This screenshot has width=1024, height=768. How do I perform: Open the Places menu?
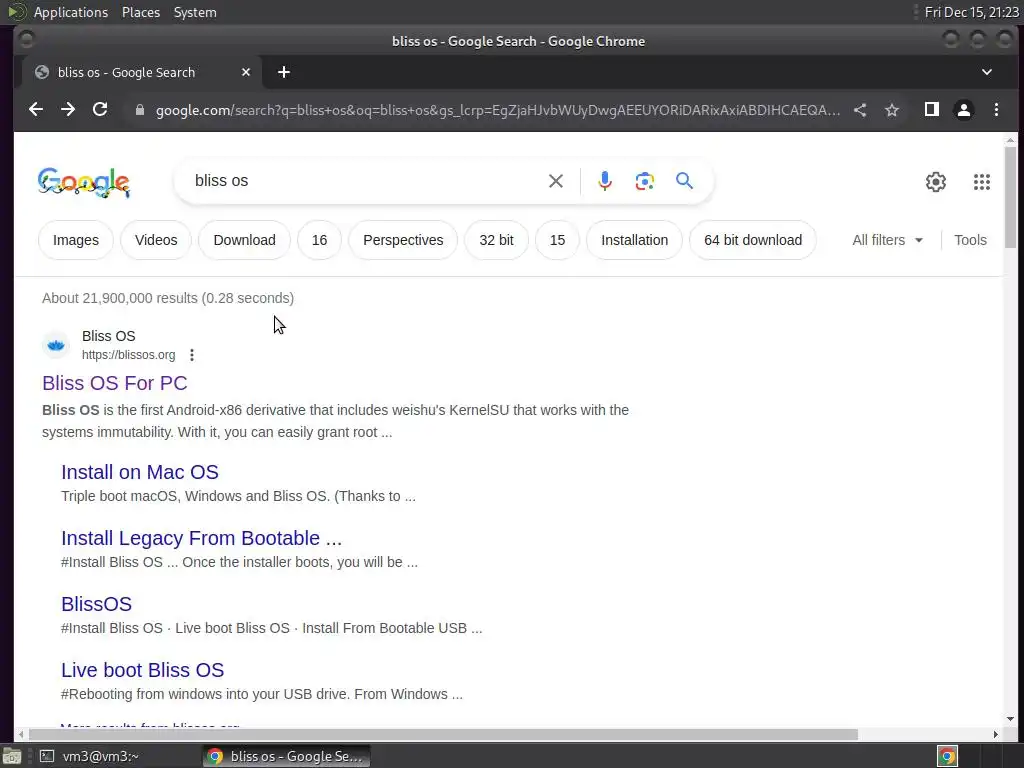(140, 12)
